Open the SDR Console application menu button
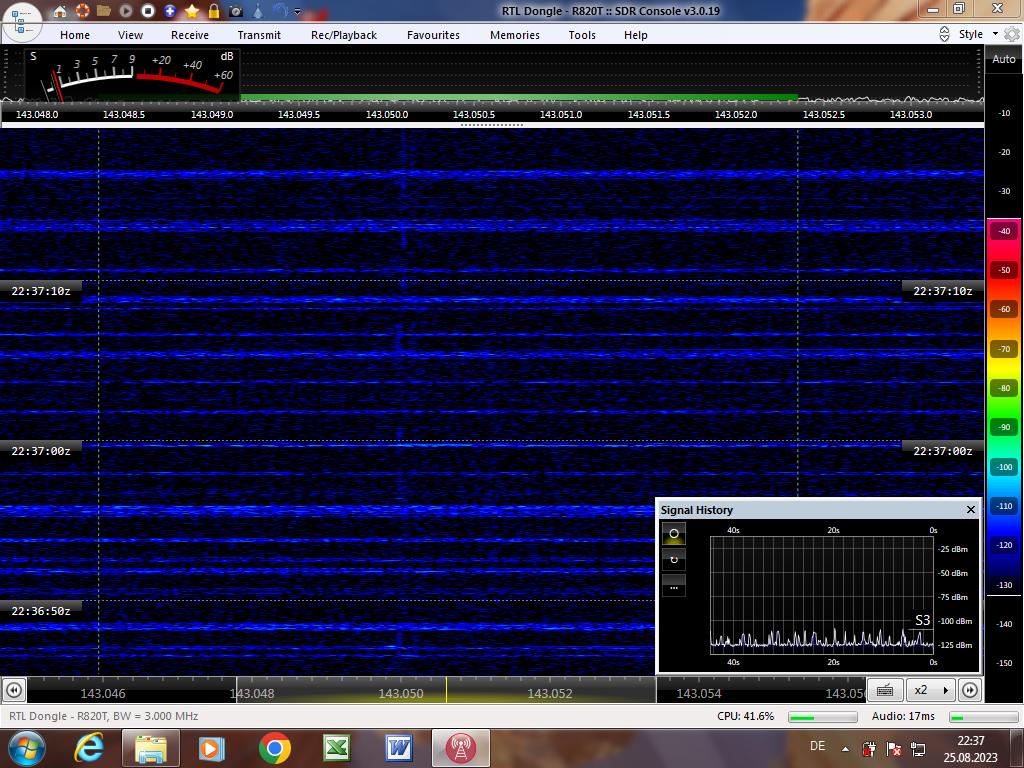This screenshot has width=1024, height=768. coord(22,20)
